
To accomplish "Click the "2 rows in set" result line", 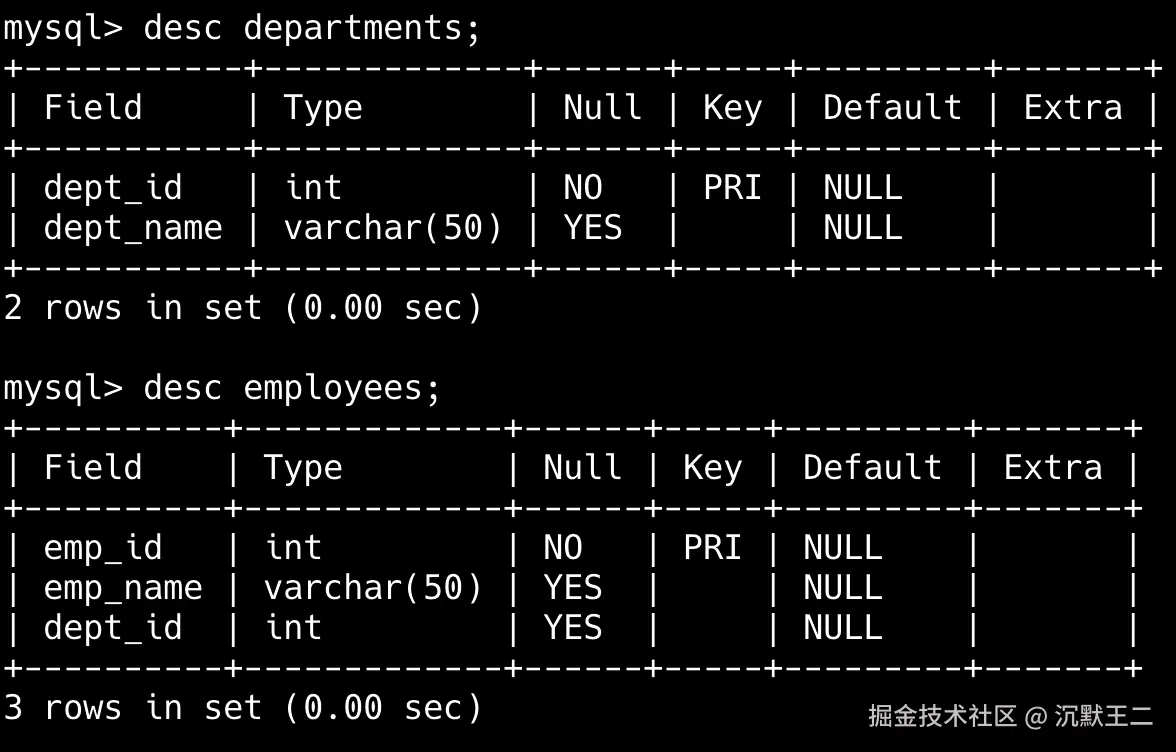I will click(x=242, y=308).
